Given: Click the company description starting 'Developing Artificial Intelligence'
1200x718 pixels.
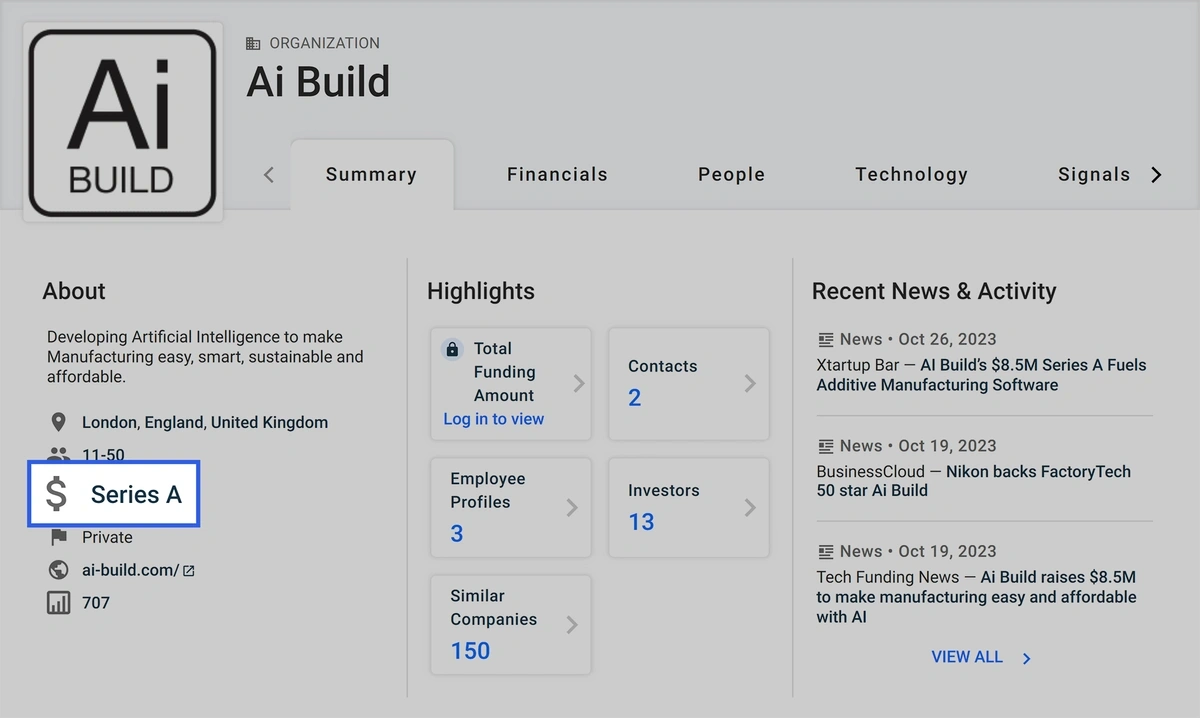Looking at the screenshot, I should (205, 357).
